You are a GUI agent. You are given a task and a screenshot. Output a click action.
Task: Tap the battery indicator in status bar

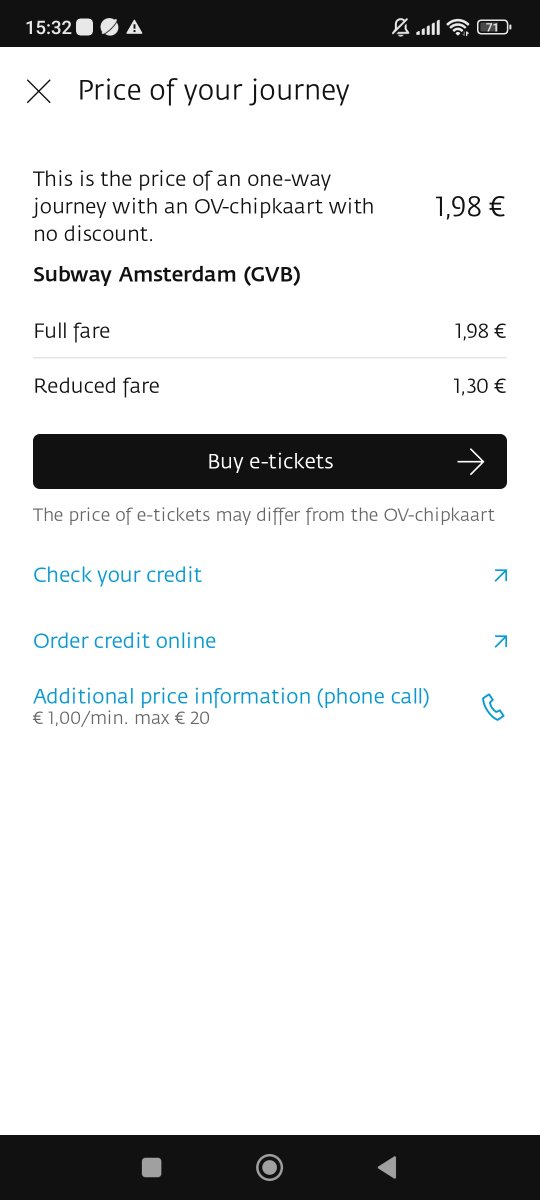[494, 27]
